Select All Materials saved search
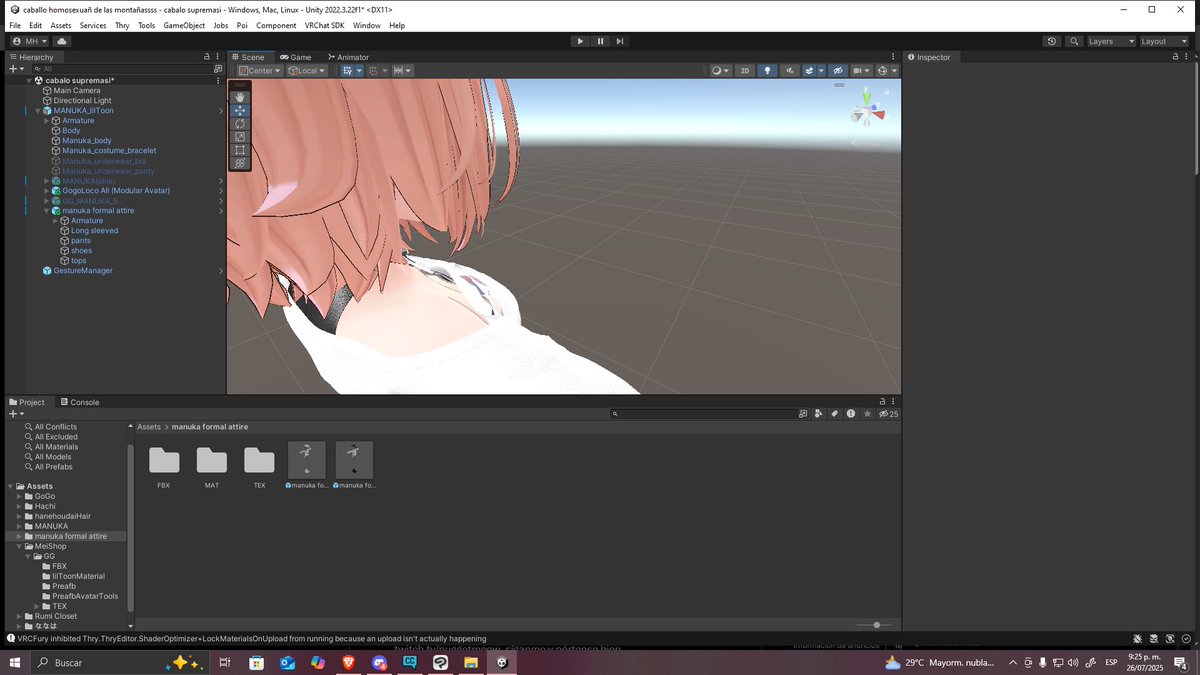 [55, 447]
